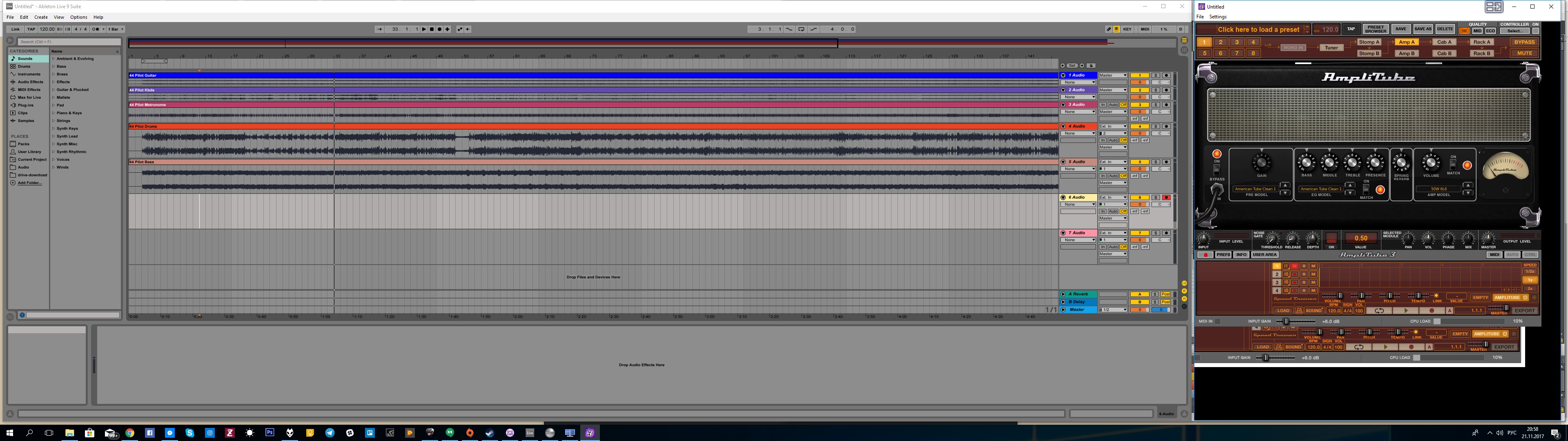This screenshot has height=441, width=1568.
Task: Open Ableton Help menu
Action: click(98, 17)
